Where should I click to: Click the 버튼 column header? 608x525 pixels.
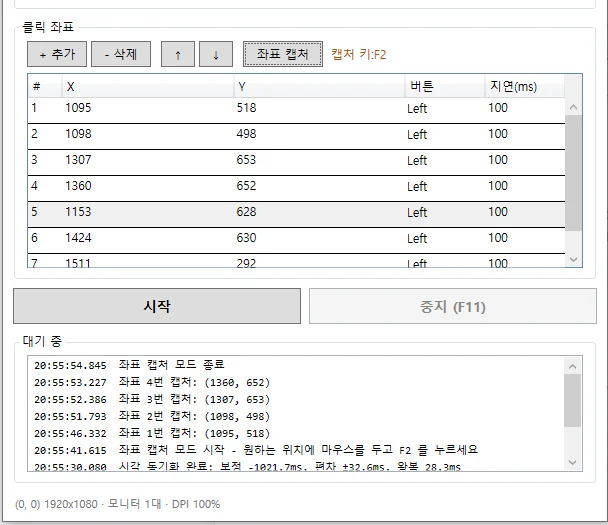pos(445,86)
